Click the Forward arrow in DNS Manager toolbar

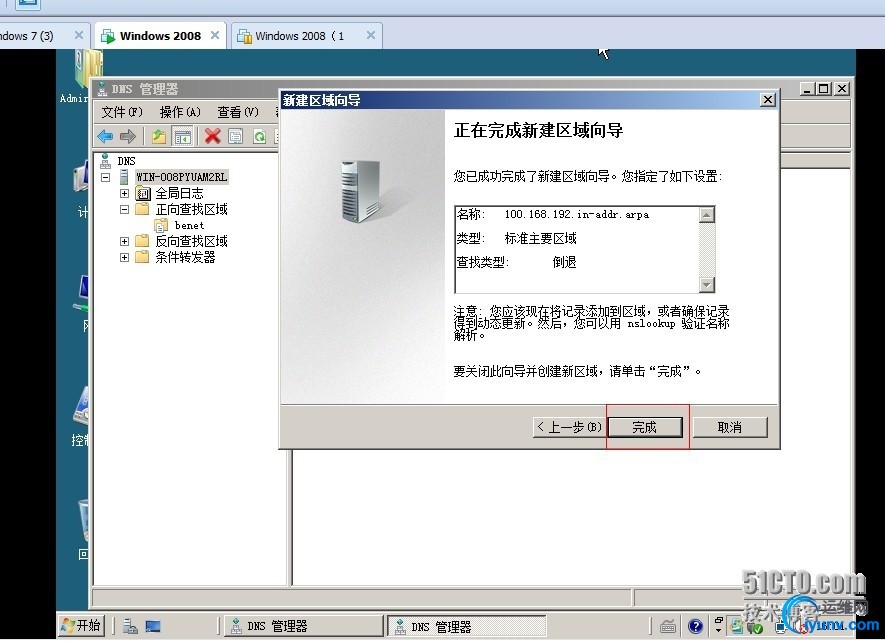128,136
